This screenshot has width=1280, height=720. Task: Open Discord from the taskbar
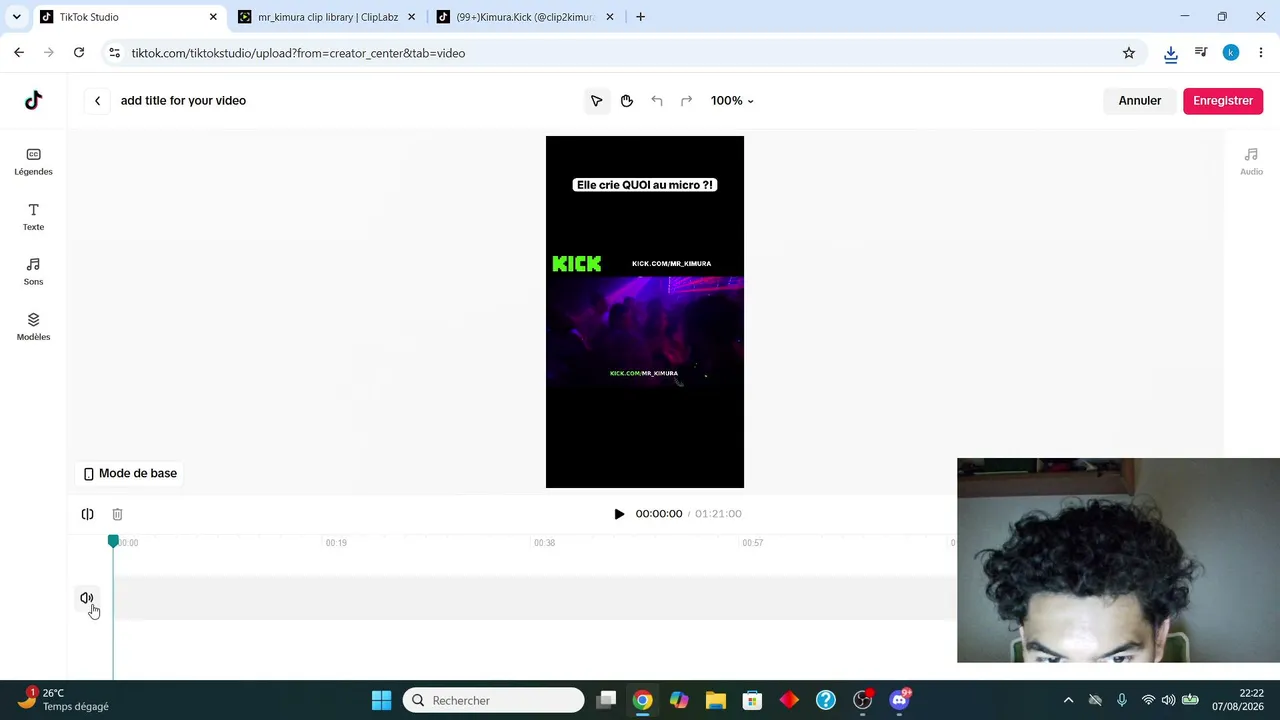pyautogui.click(x=899, y=700)
